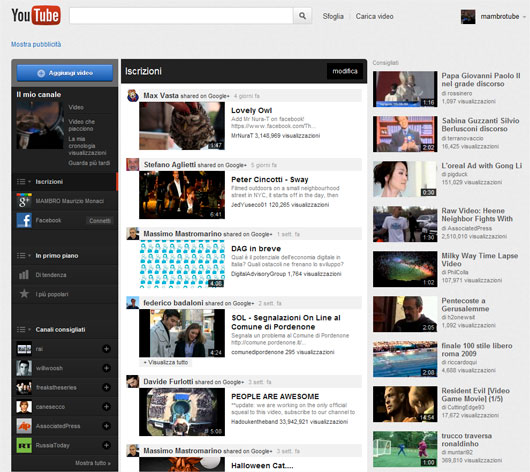Expand Visualizza tutto under federico badaloni
The width and height of the screenshot is (530, 472).
[x=166, y=362]
